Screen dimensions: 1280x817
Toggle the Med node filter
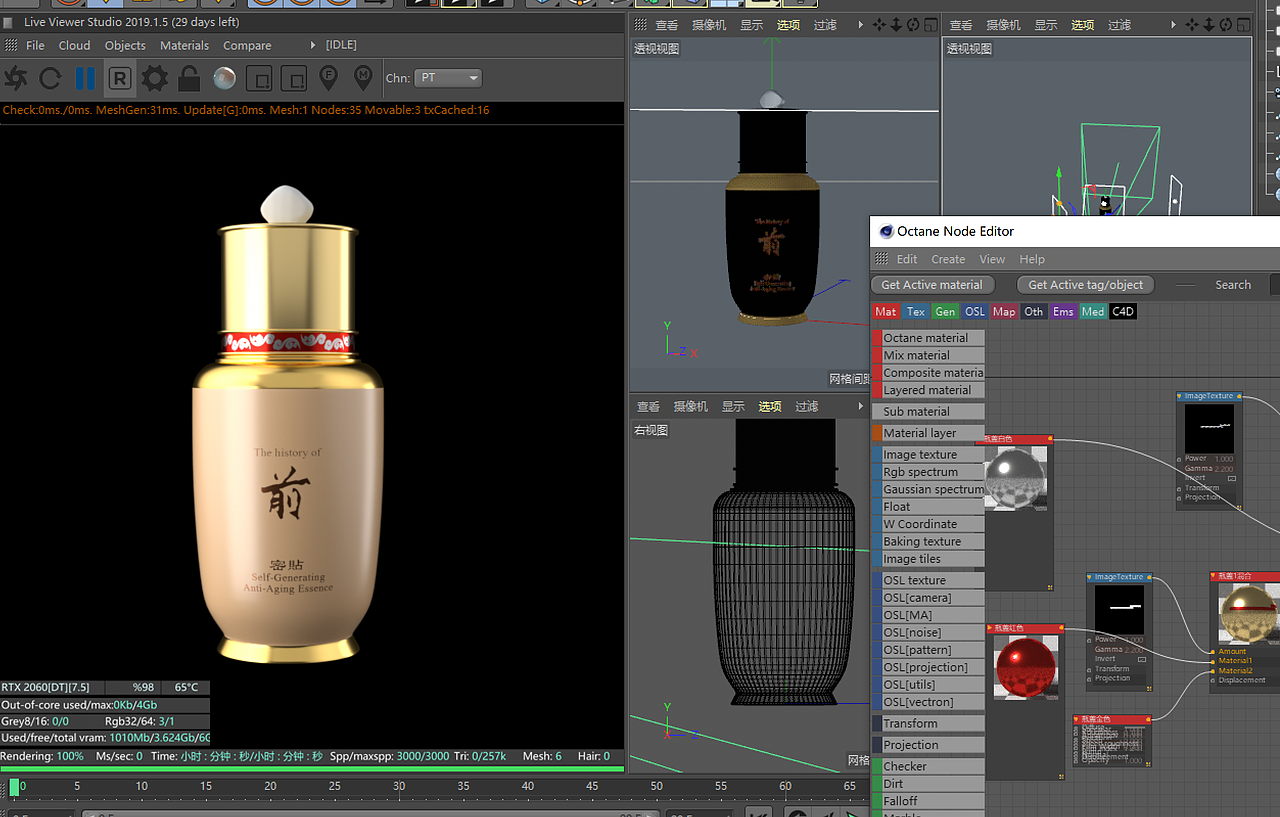(1093, 312)
